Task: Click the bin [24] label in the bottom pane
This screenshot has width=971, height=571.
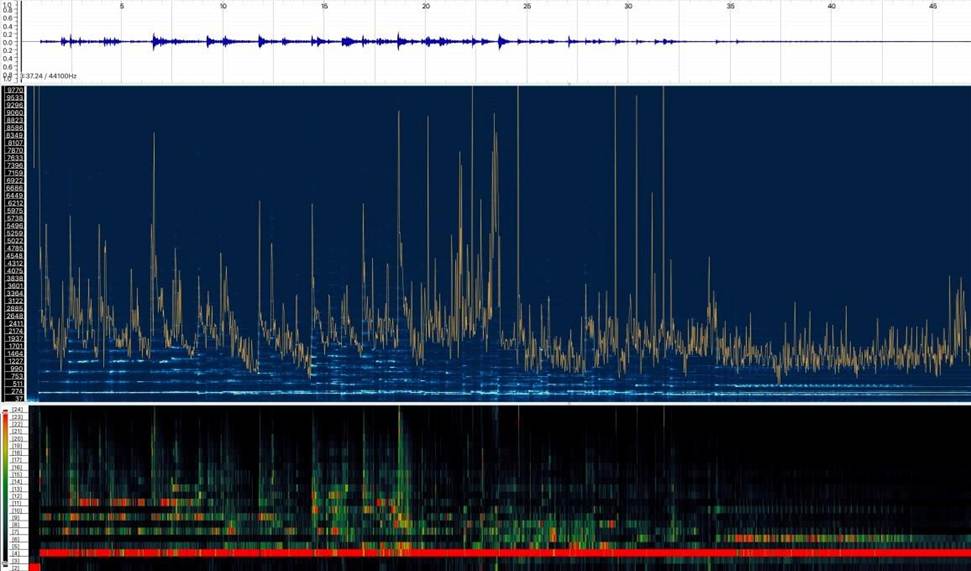Action: coord(17,410)
